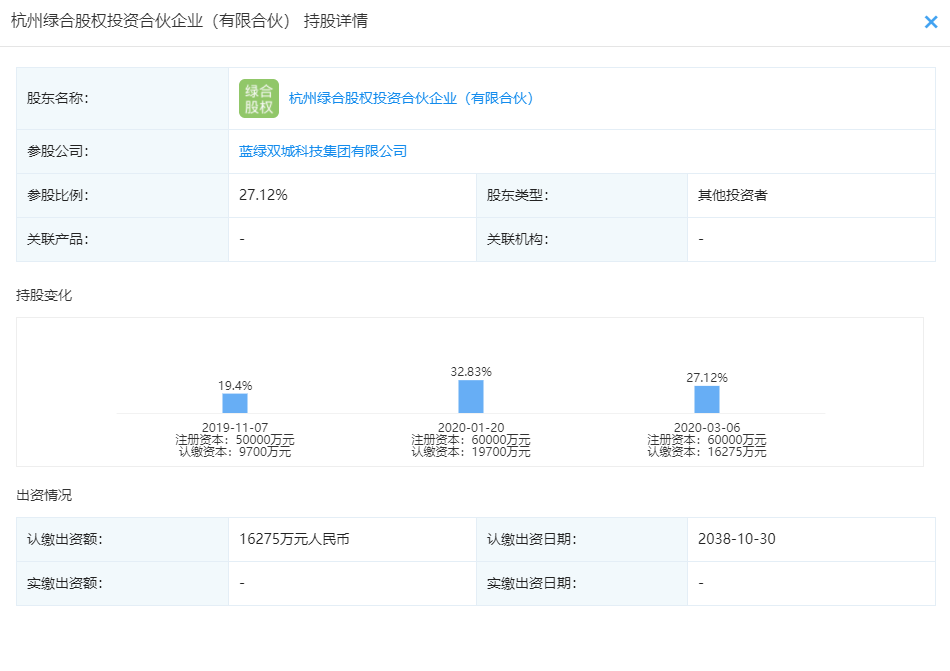This screenshot has width=950, height=671.
Task: Click the 股东名称 label cell
Action: (122, 99)
